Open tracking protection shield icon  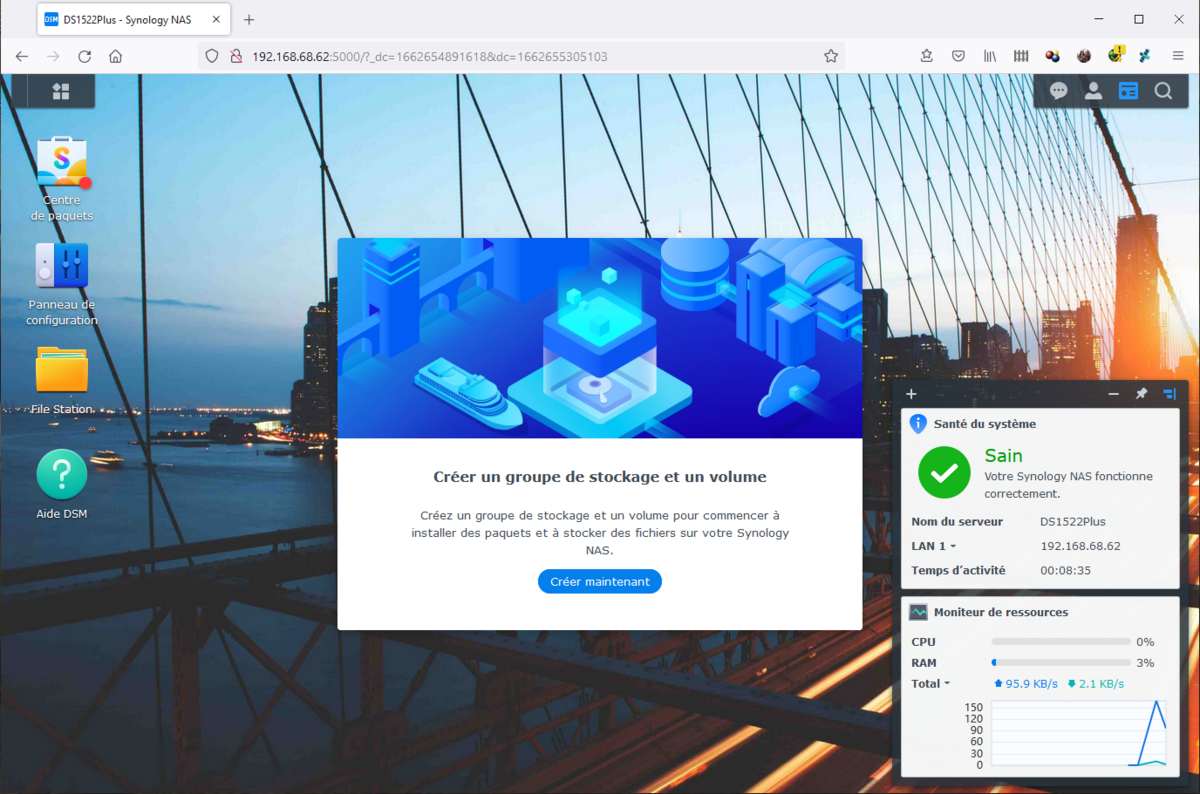[212, 57]
